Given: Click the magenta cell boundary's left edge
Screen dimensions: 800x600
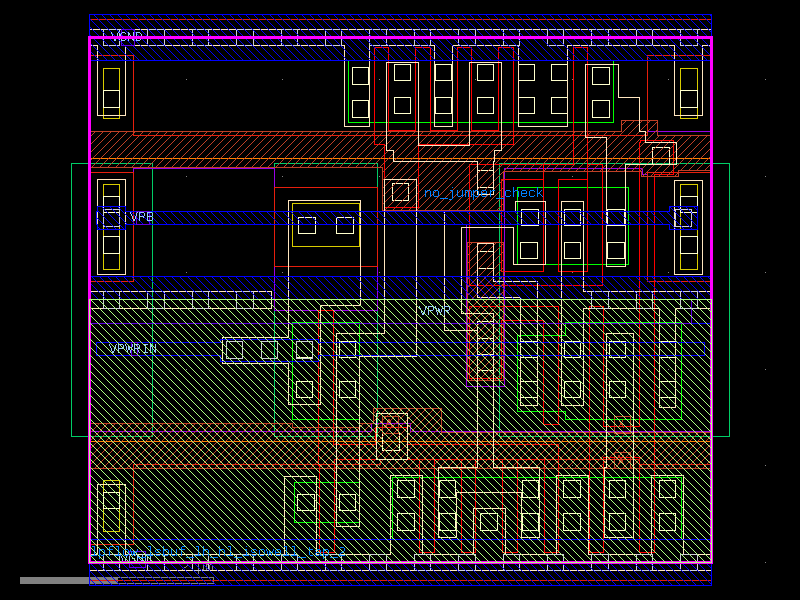Looking at the screenshot, I should (90, 300).
